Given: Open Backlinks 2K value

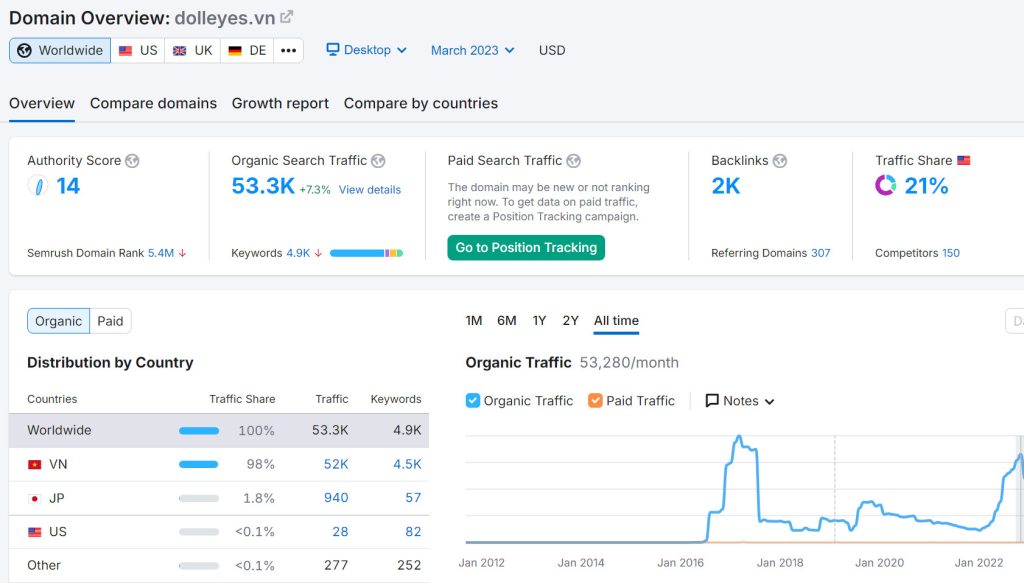Looking at the screenshot, I should pos(726,186).
